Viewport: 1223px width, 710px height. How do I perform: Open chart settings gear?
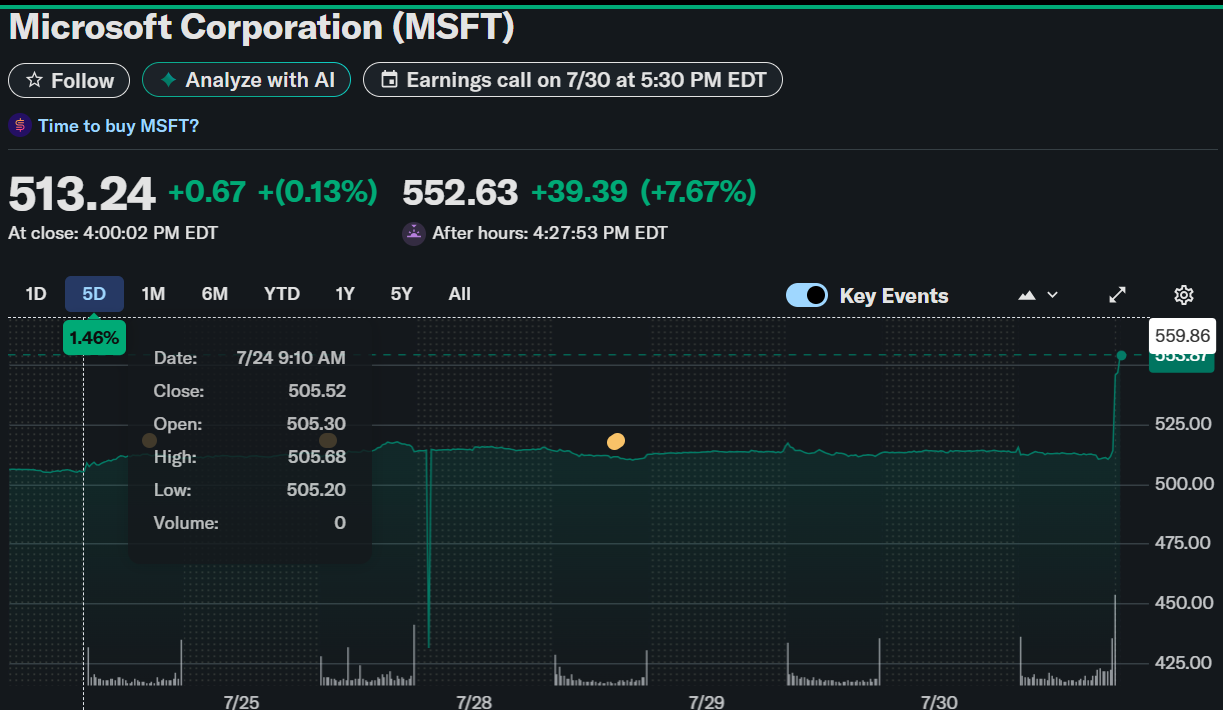1184,295
